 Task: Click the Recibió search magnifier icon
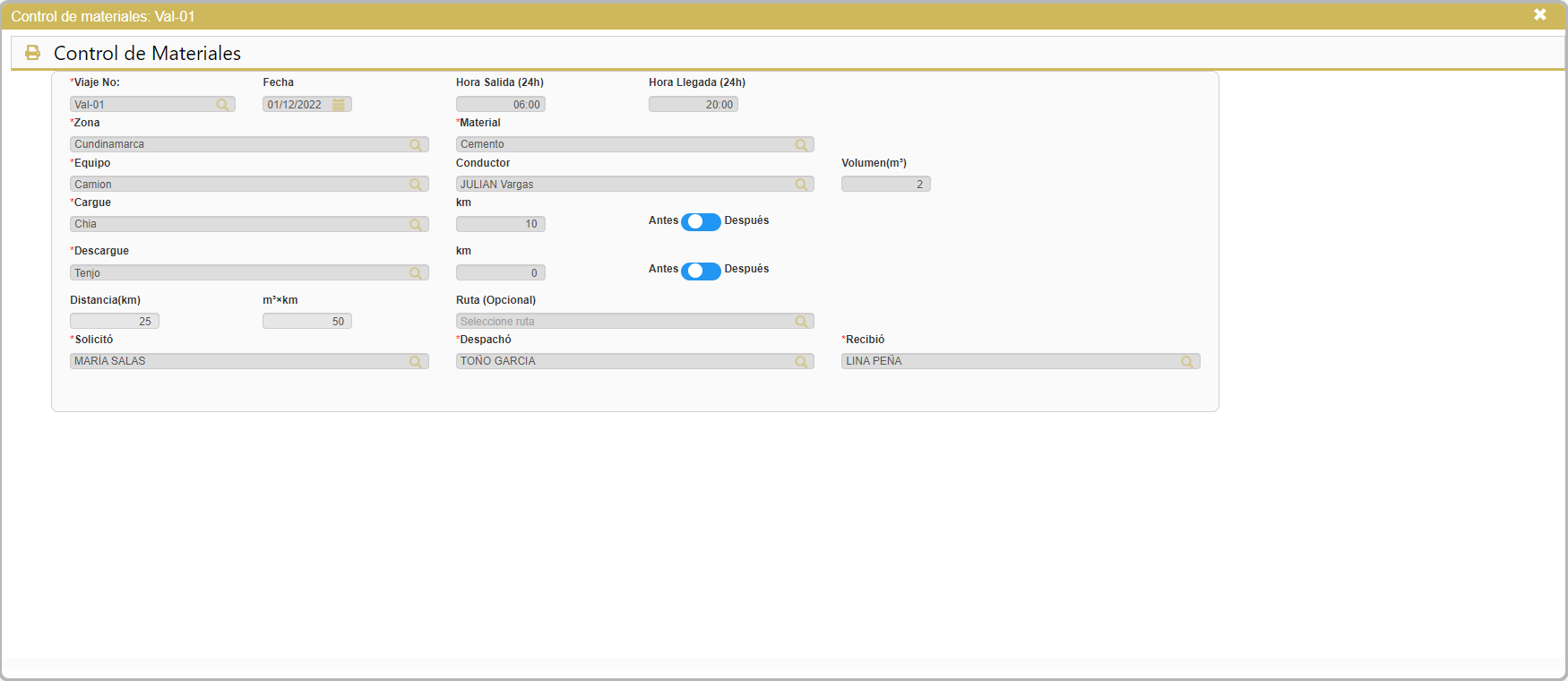pos(1187,361)
